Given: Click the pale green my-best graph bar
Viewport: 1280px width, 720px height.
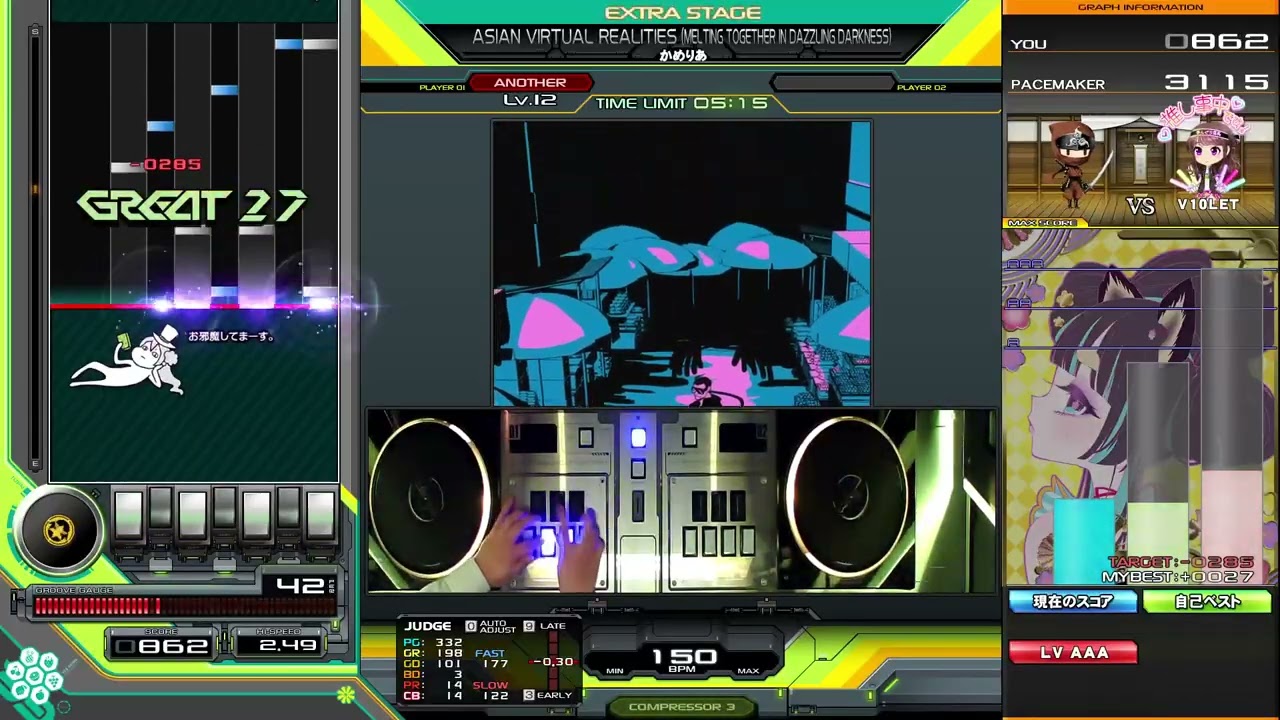Looking at the screenshot, I should pyautogui.click(x=1158, y=543).
